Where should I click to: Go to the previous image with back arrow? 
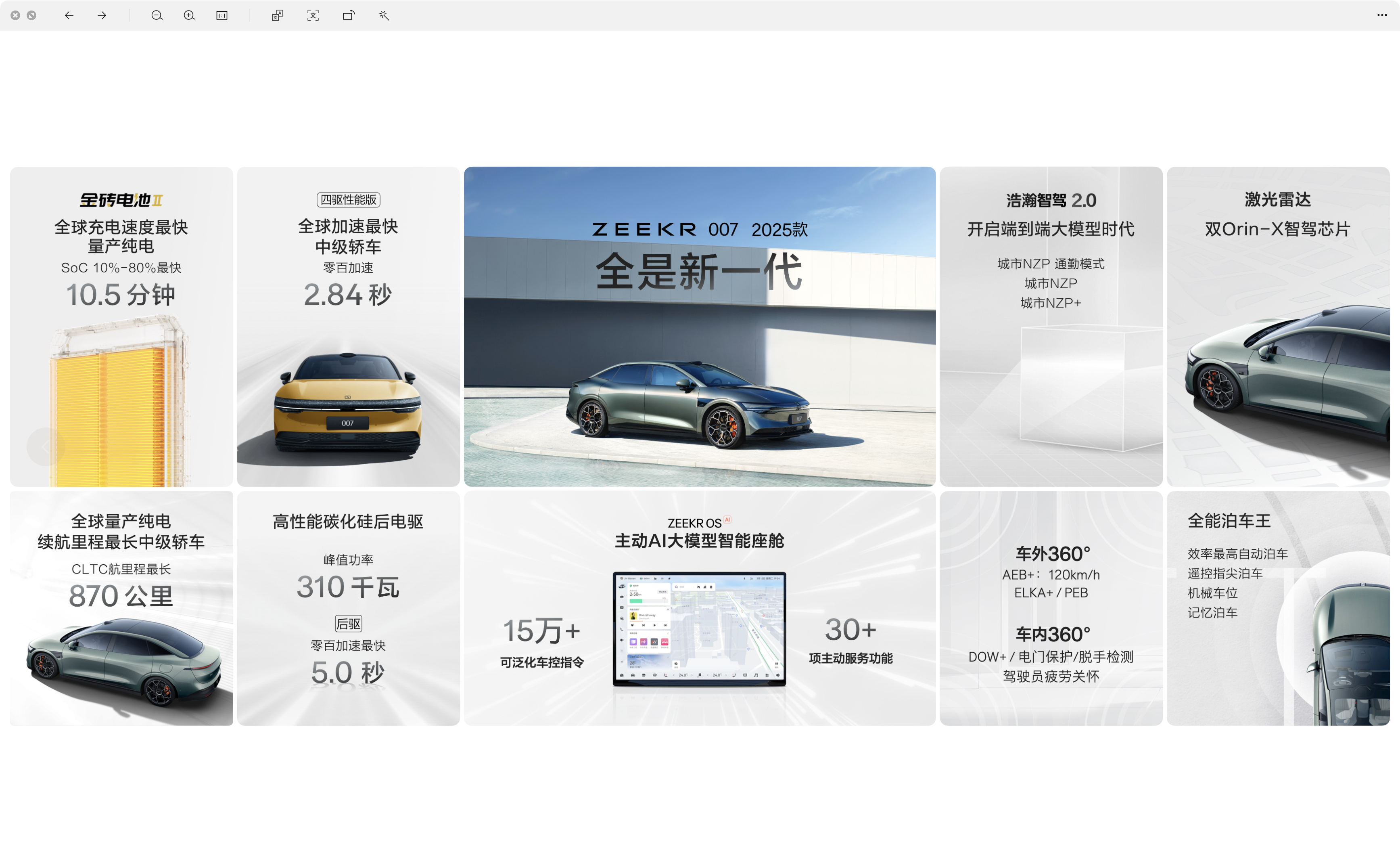pyautogui.click(x=69, y=15)
